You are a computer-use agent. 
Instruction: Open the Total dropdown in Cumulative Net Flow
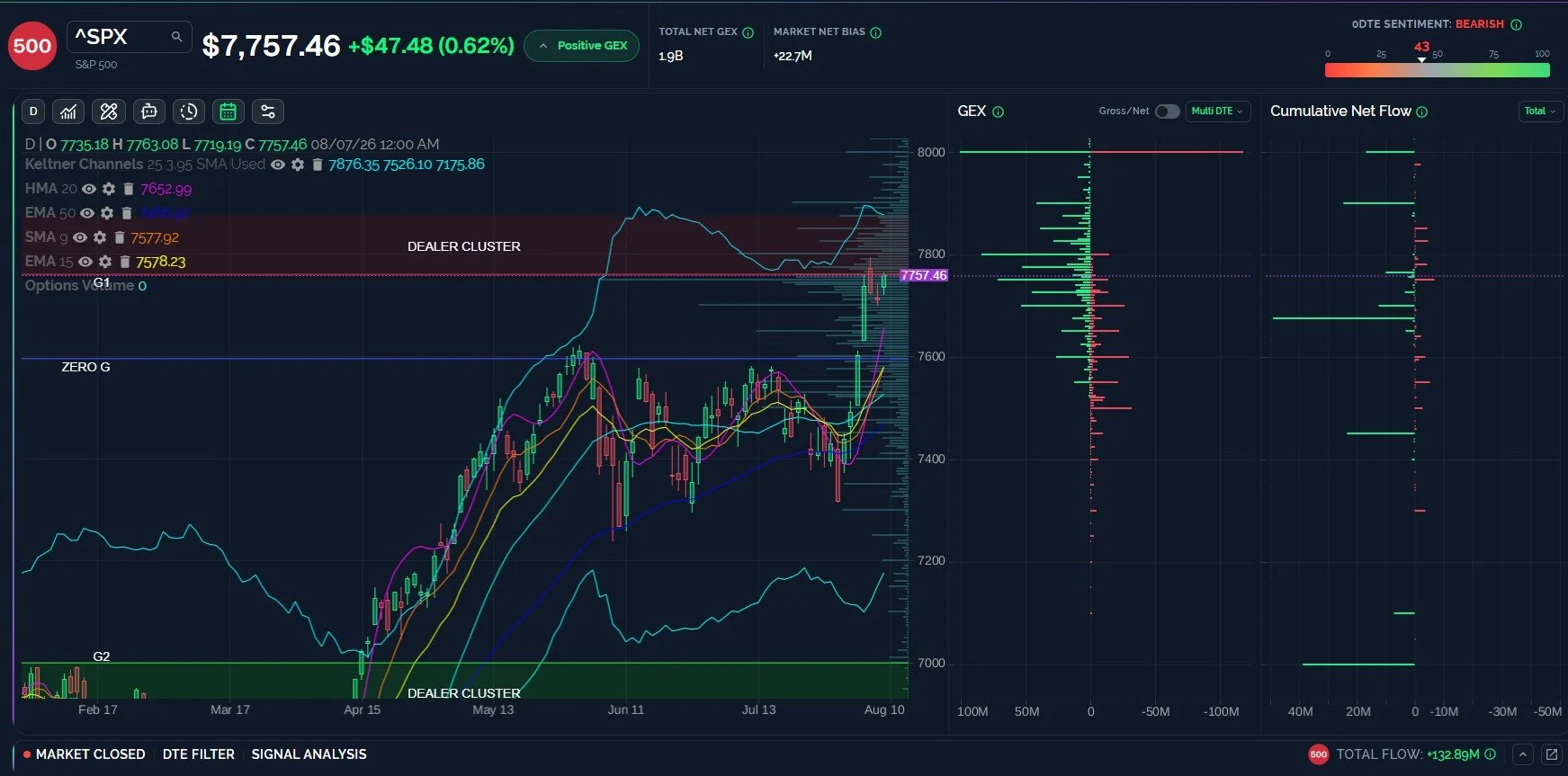1539,111
